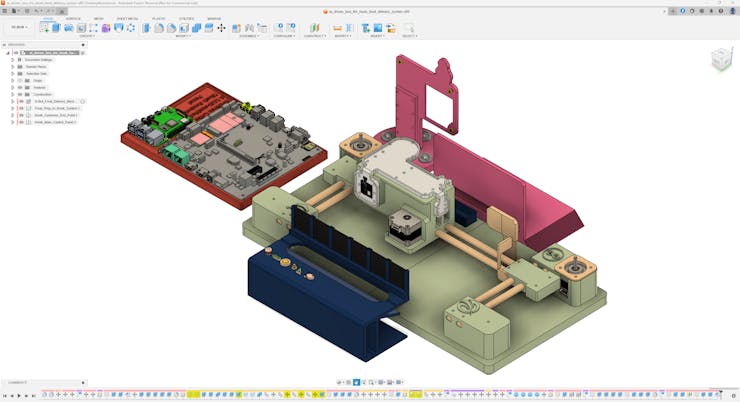Click the ViewCube in the corner
740x402 pixels.
click(720, 61)
